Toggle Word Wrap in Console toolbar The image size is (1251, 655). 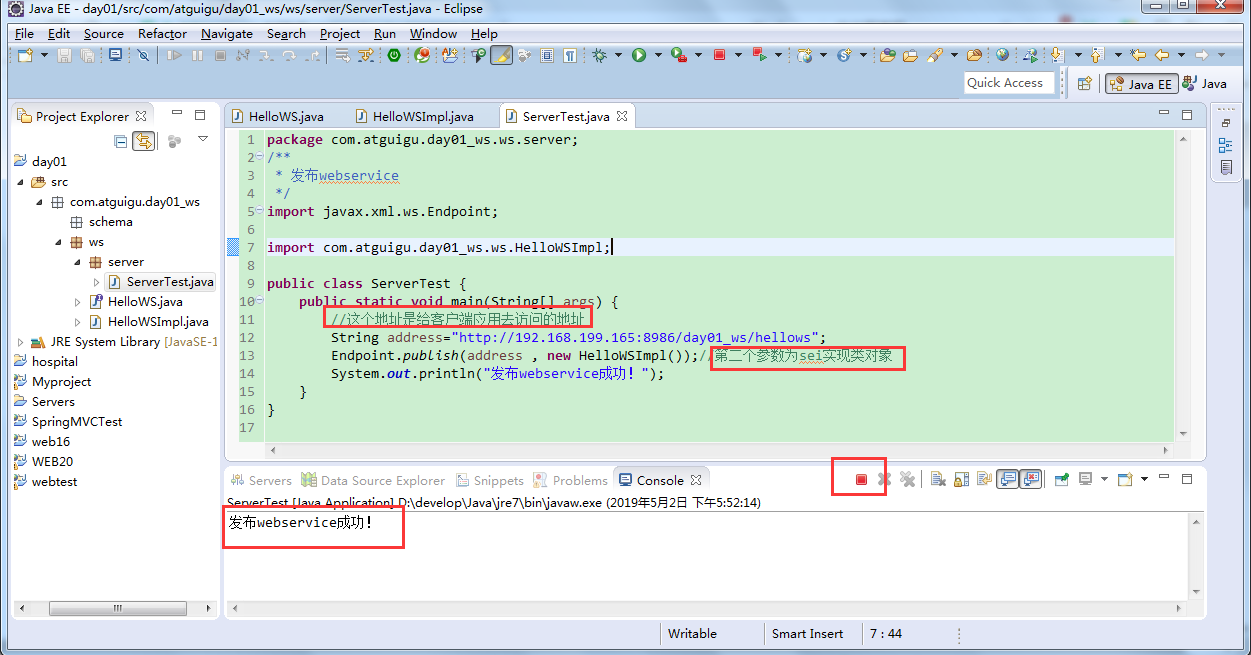tap(985, 480)
